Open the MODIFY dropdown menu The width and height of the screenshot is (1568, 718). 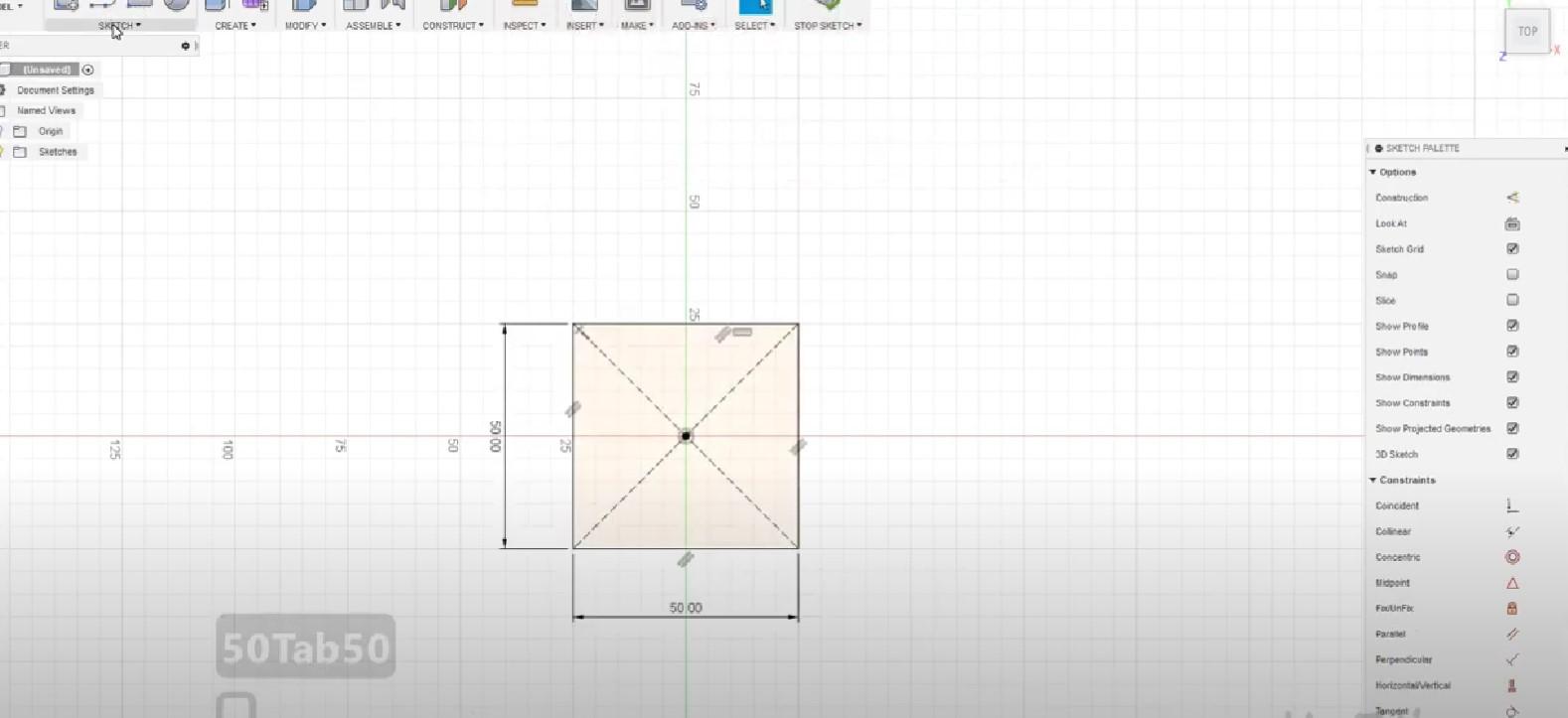305,26
